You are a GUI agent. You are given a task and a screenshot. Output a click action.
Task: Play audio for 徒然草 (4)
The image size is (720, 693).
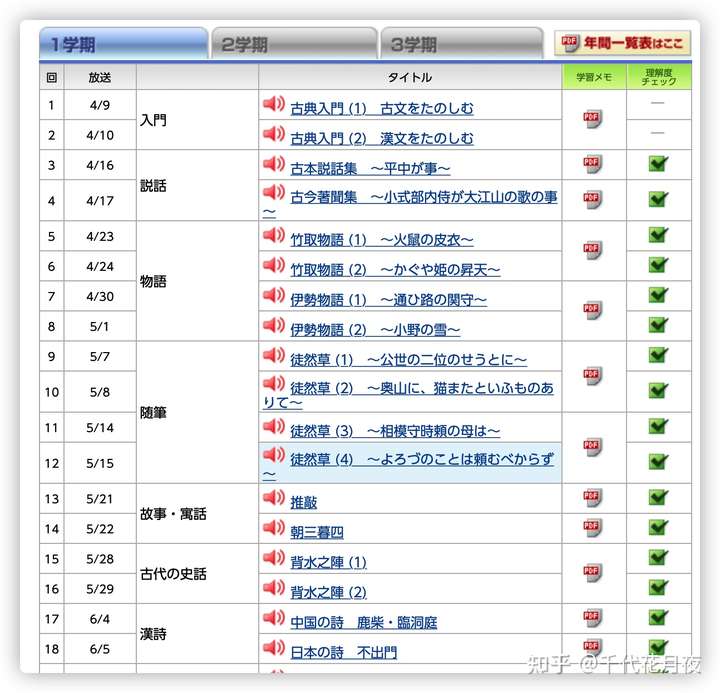coord(274,455)
